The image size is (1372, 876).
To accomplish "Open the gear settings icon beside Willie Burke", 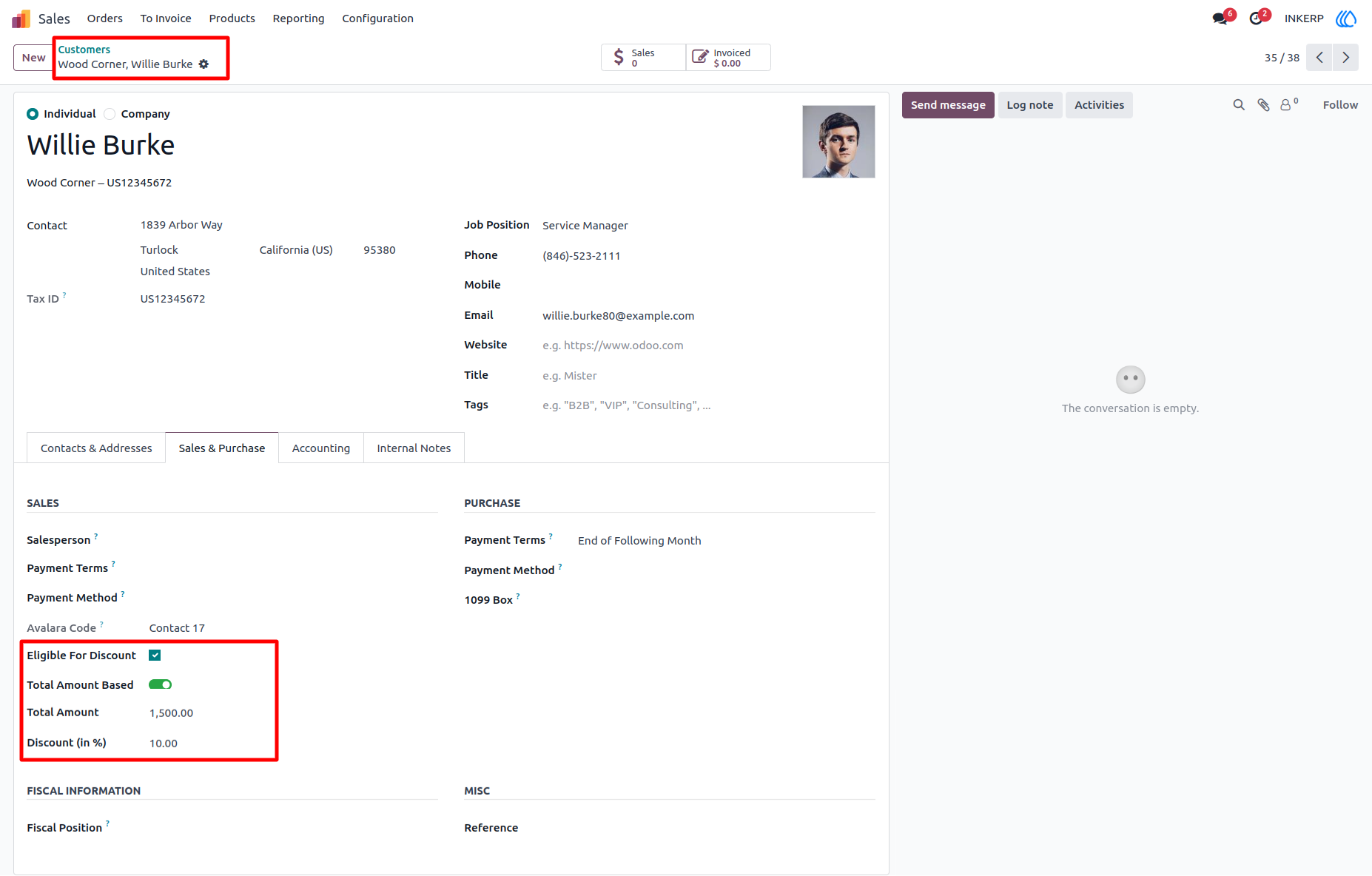I will click(x=204, y=64).
